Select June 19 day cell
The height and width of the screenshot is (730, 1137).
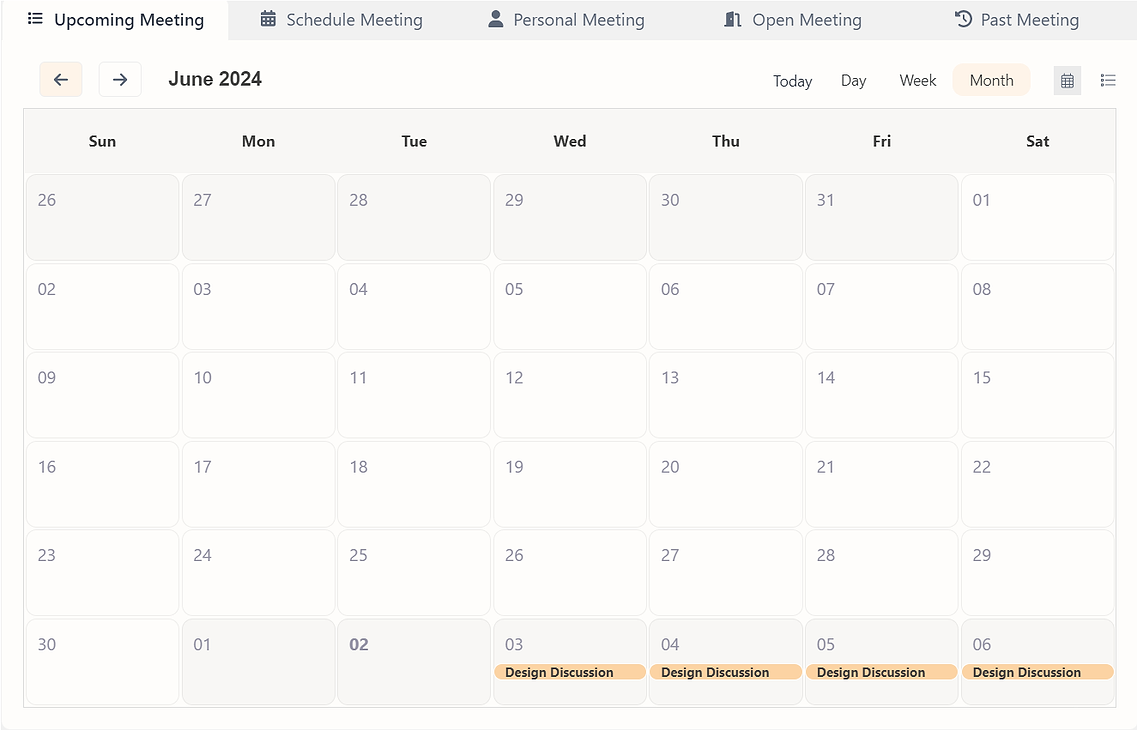[x=569, y=484]
